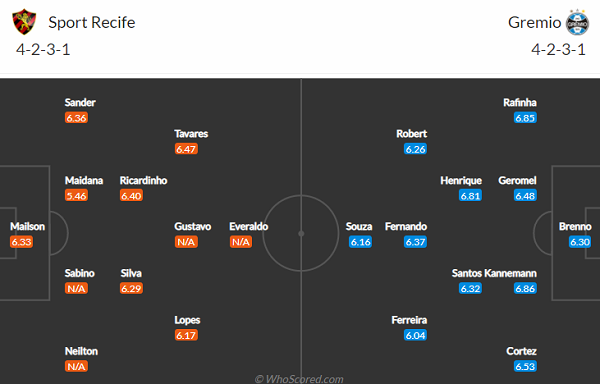
Task: Select Neilton's N/A rating badge
Action: tap(76, 366)
